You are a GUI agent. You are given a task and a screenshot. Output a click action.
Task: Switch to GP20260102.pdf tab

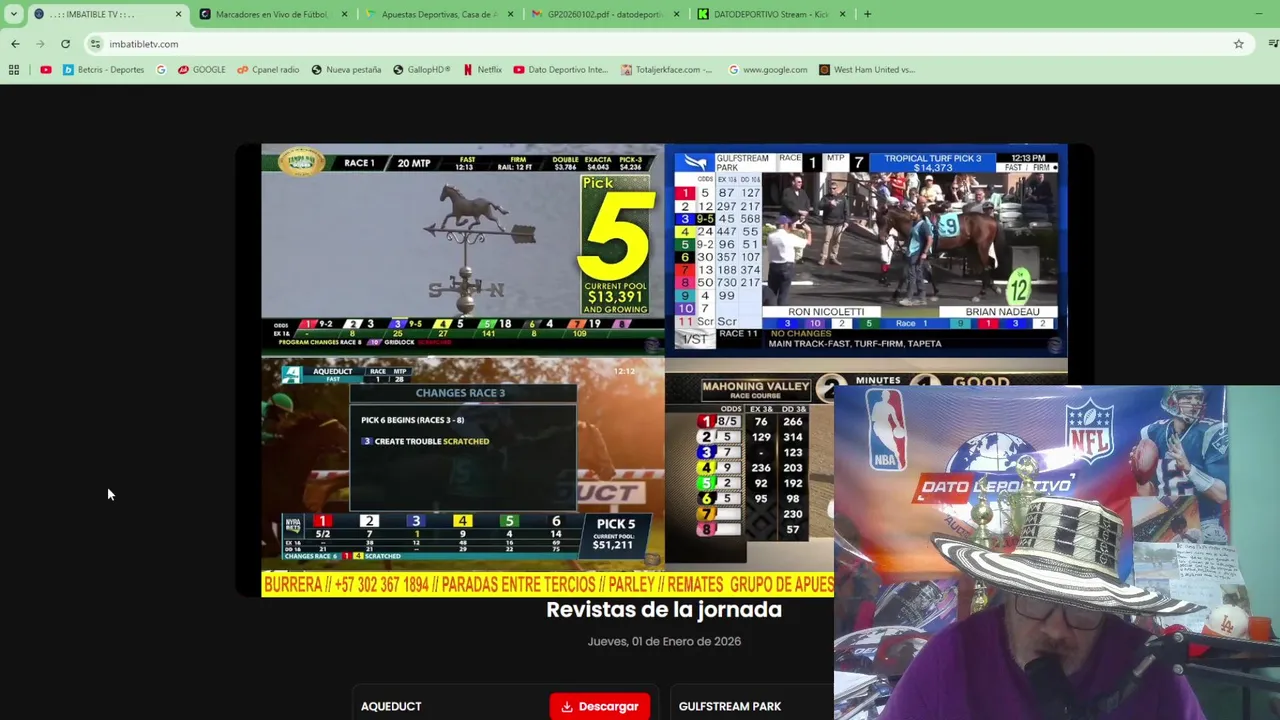605,14
